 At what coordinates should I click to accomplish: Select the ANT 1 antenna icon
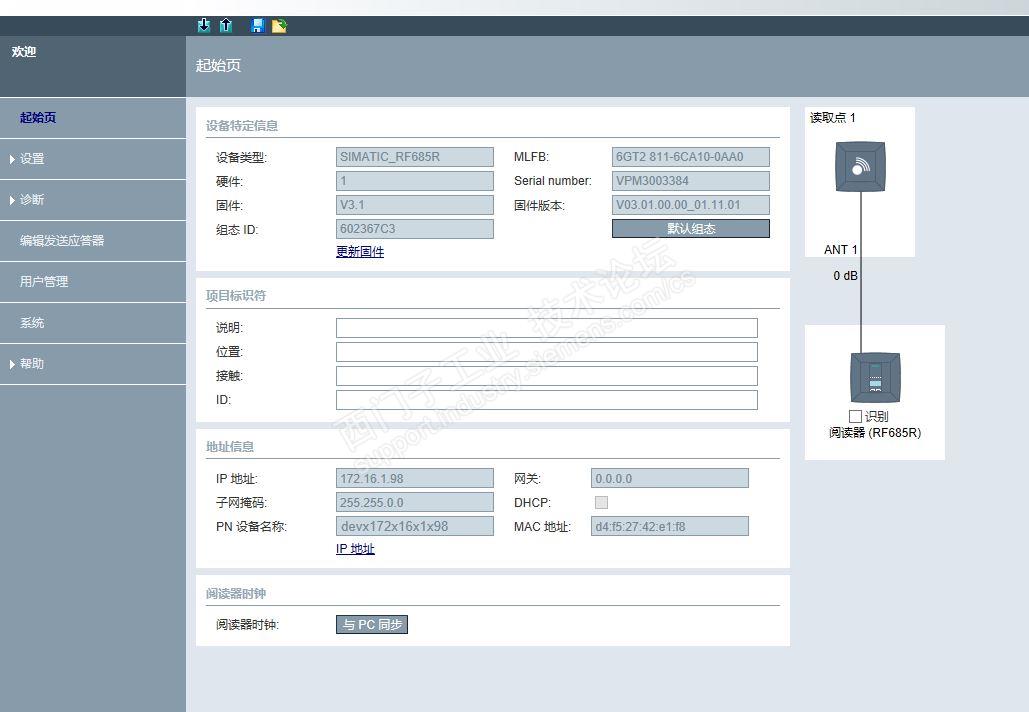[860, 167]
